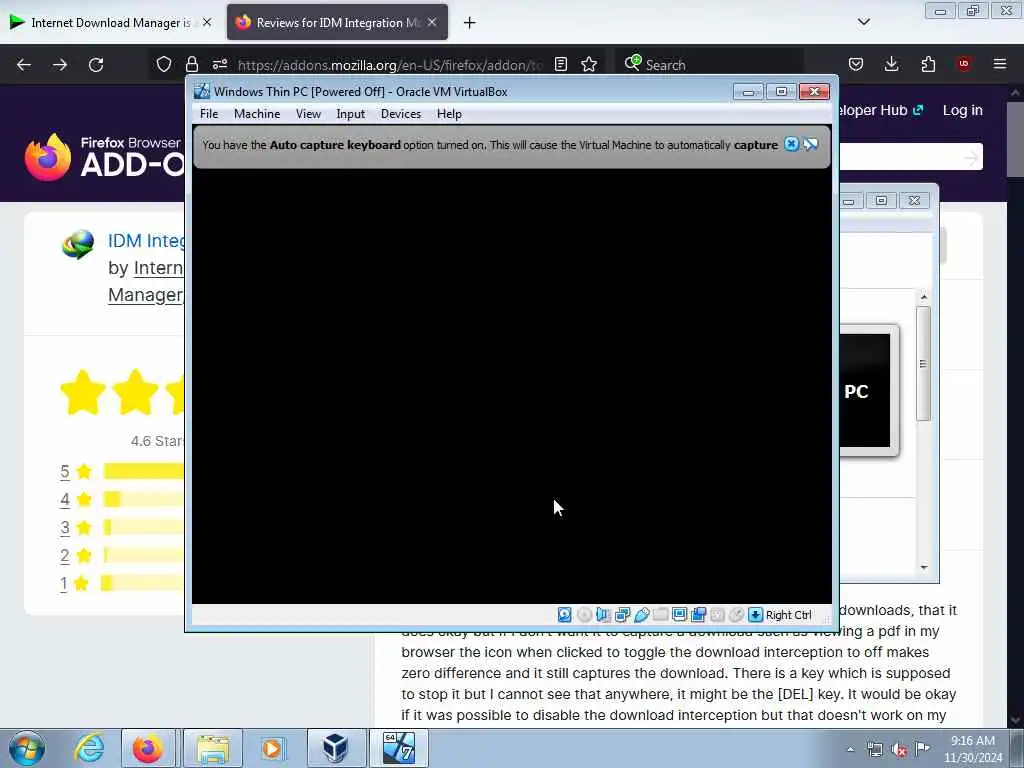
Task: Dismiss the Auto capture keyboard notification
Action: 791,144
